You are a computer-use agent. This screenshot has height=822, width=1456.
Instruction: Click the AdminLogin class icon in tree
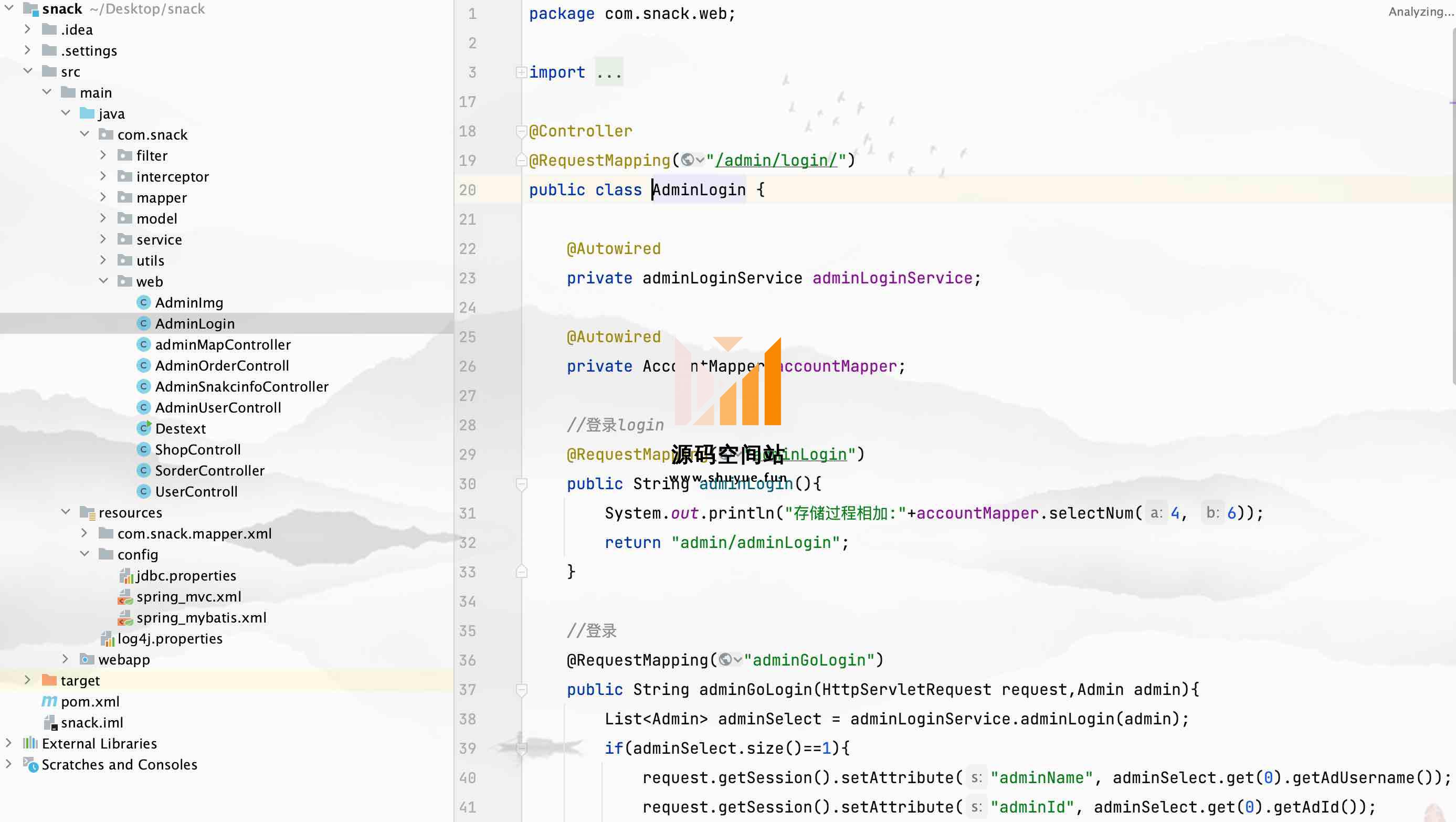(144, 323)
